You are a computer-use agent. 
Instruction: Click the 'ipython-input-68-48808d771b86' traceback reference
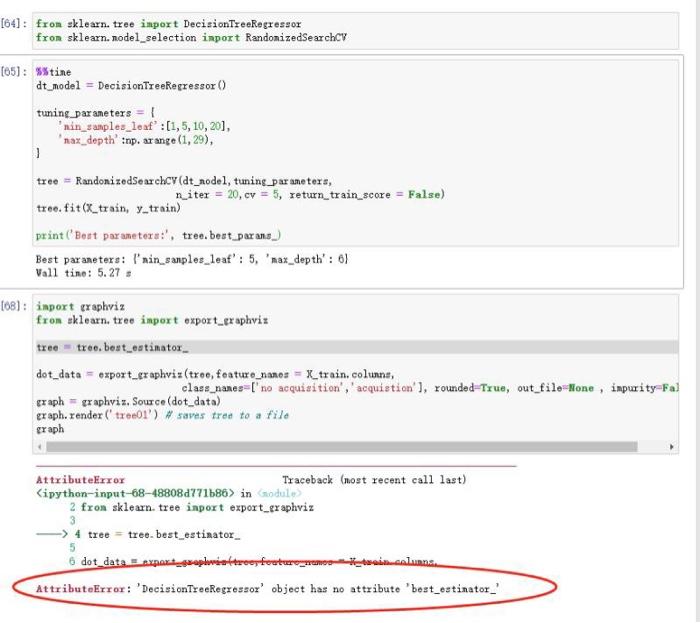(135, 494)
